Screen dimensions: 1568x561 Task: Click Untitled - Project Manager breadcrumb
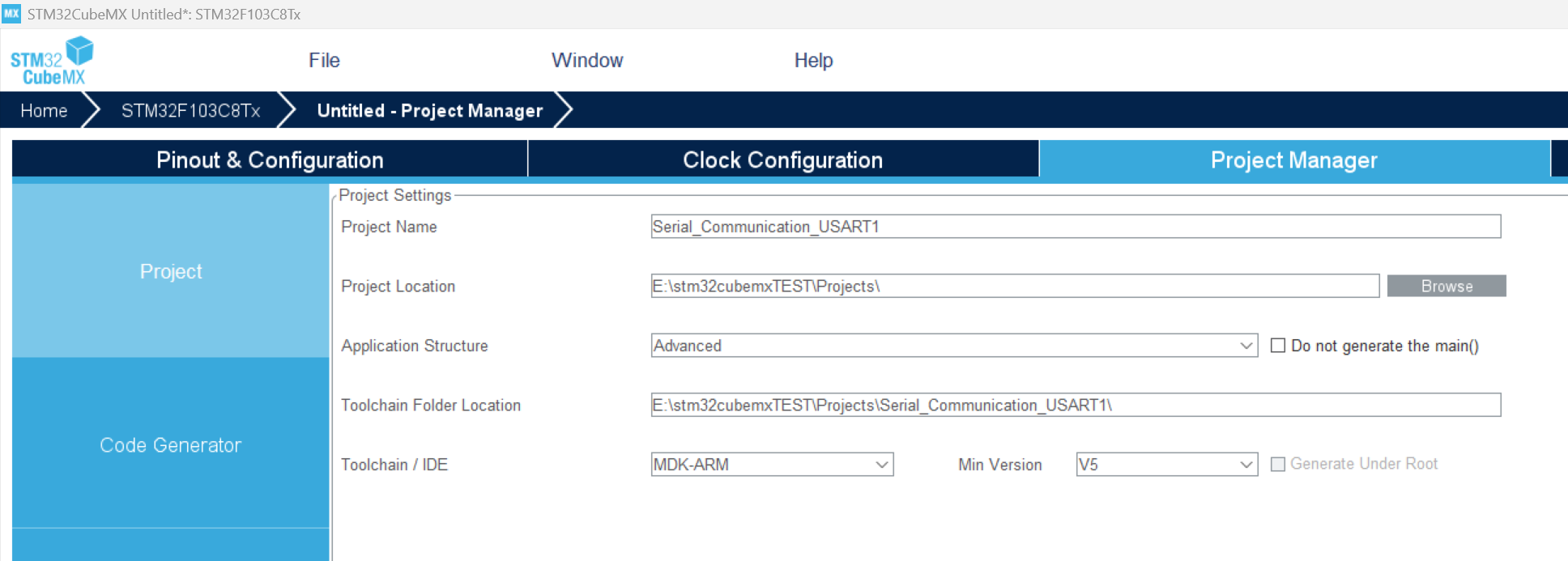click(429, 111)
